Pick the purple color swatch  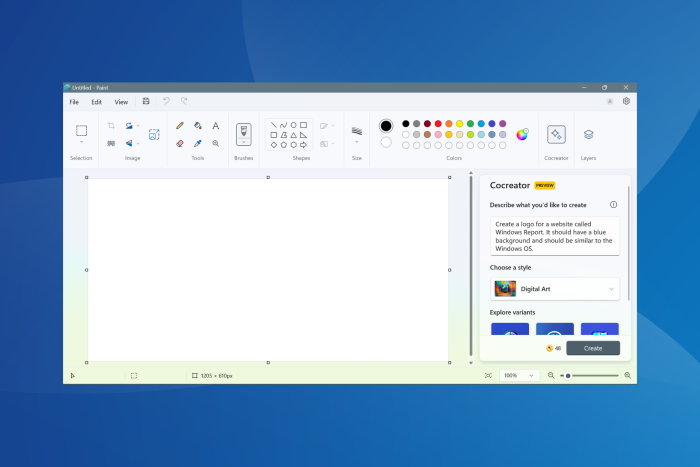pos(503,124)
